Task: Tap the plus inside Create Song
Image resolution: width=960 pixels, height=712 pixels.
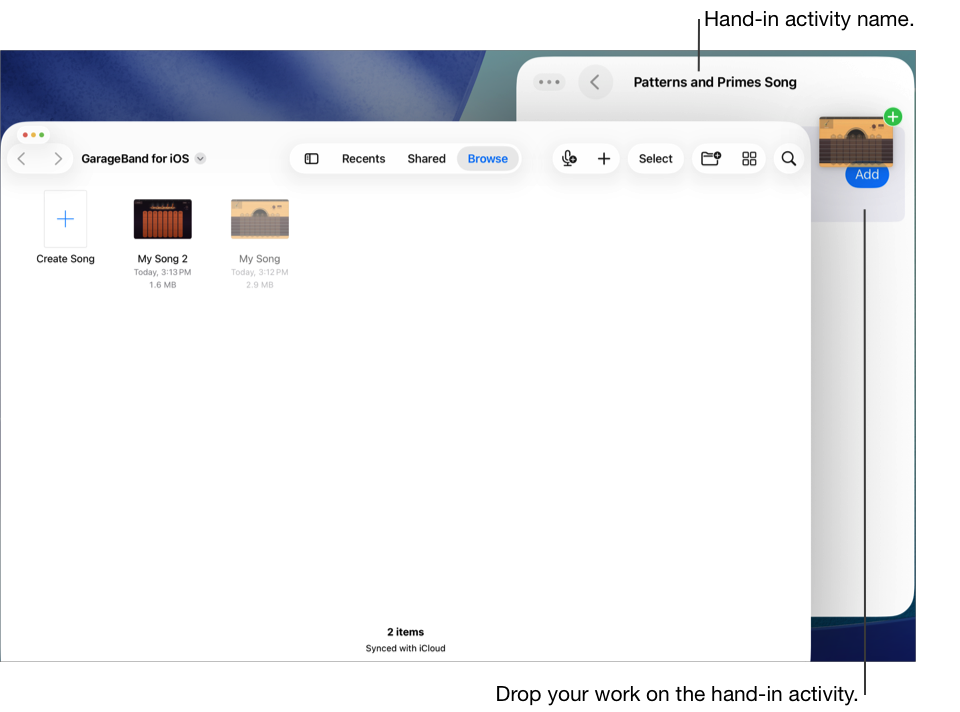Action: pyautogui.click(x=65, y=218)
